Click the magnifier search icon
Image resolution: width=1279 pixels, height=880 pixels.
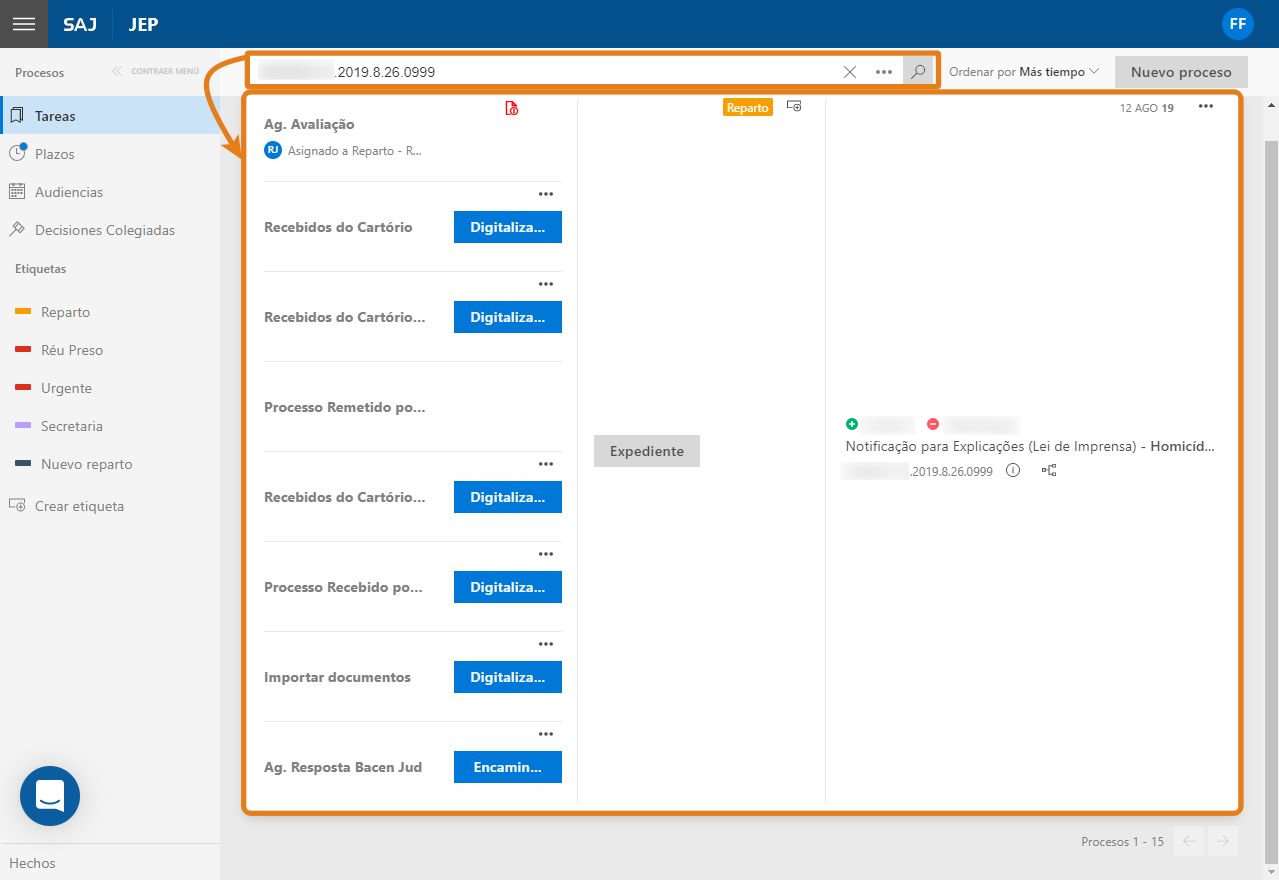point(917,72)
